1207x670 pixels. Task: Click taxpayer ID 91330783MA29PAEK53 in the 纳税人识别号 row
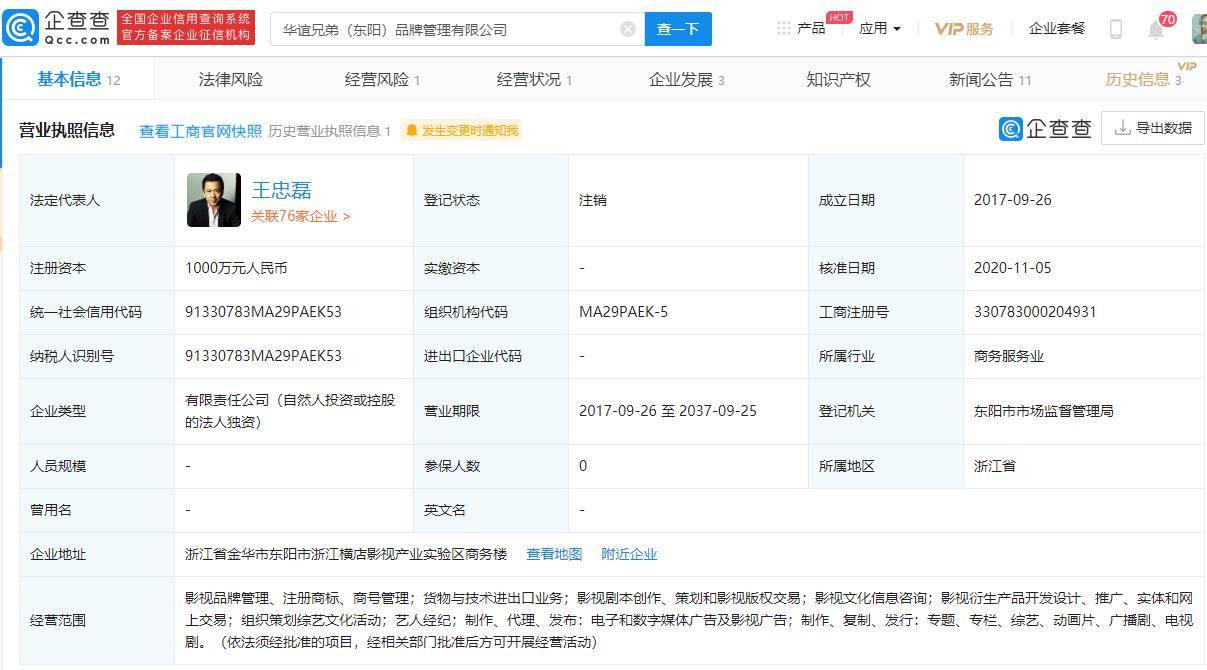tap(263, 356)
